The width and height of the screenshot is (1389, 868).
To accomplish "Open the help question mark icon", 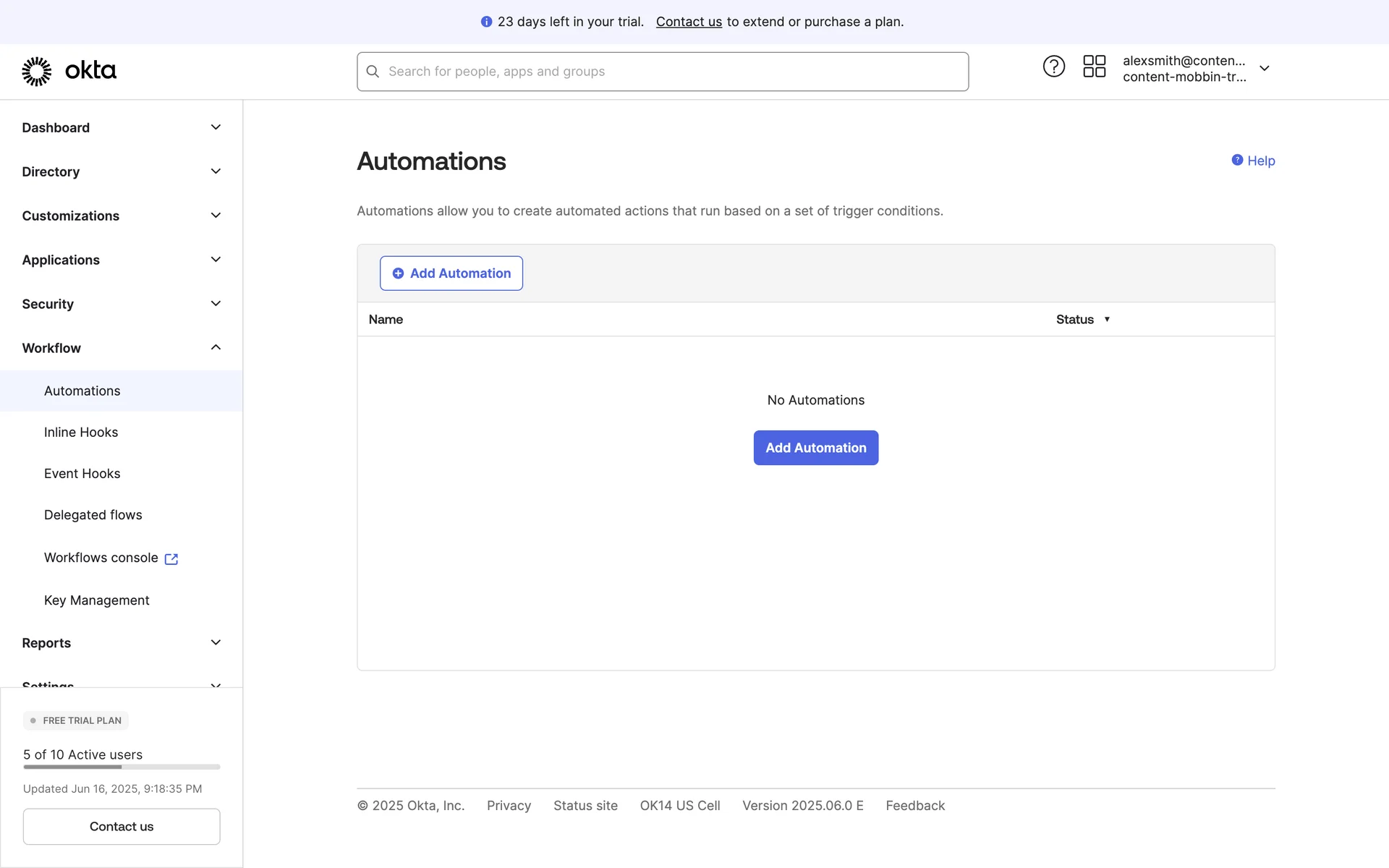I will click(x=1053, y=67).
